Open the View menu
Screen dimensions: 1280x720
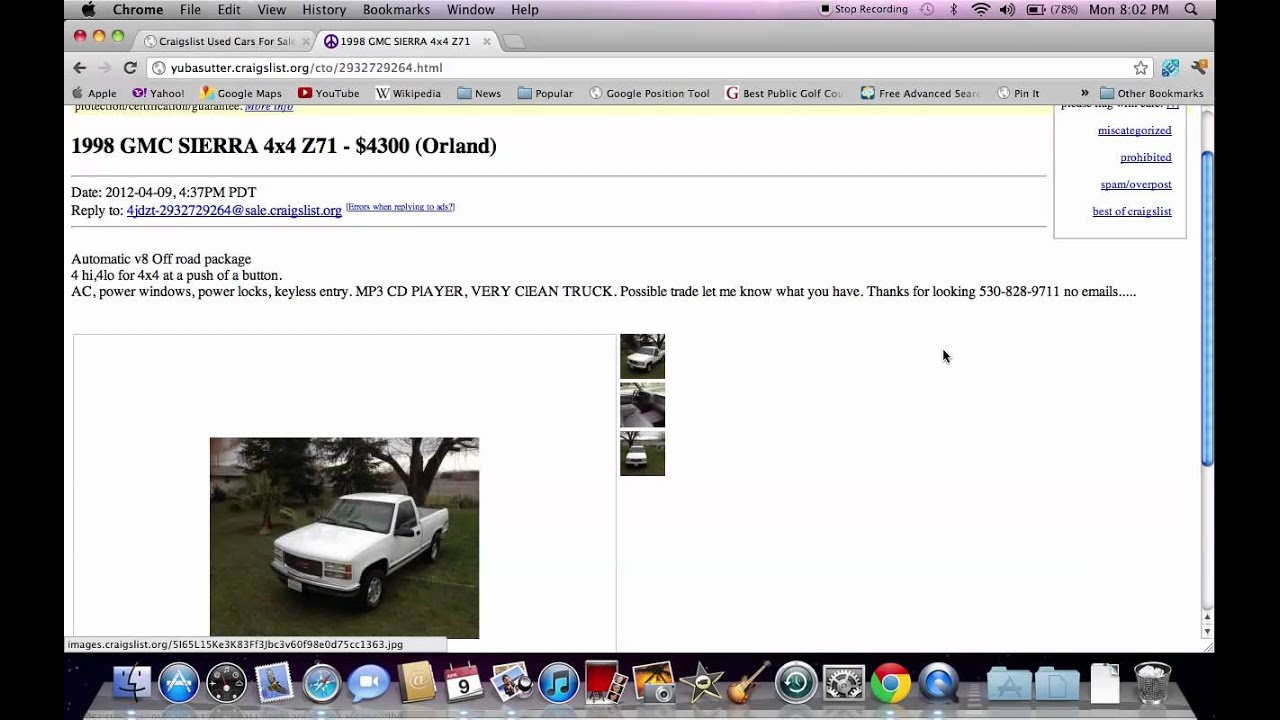pos(271,9)
